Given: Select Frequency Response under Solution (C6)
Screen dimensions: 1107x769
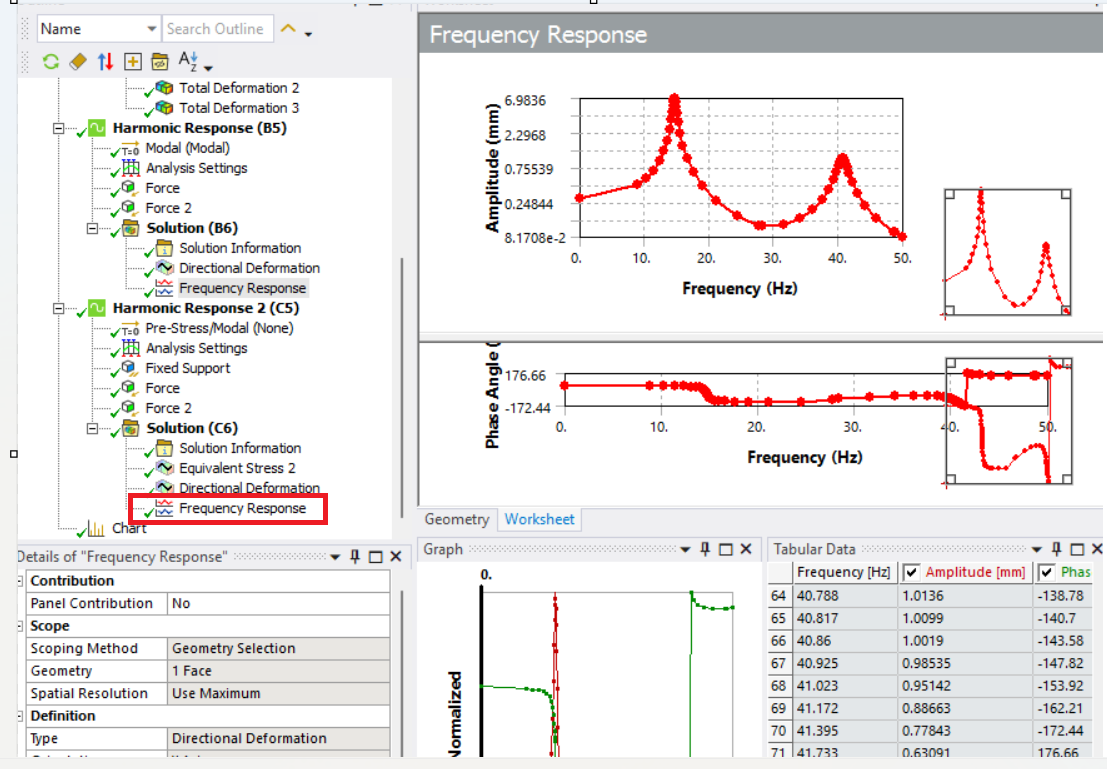Looking at the screenshot, I should pyautogui.click(x=242, y=508).
